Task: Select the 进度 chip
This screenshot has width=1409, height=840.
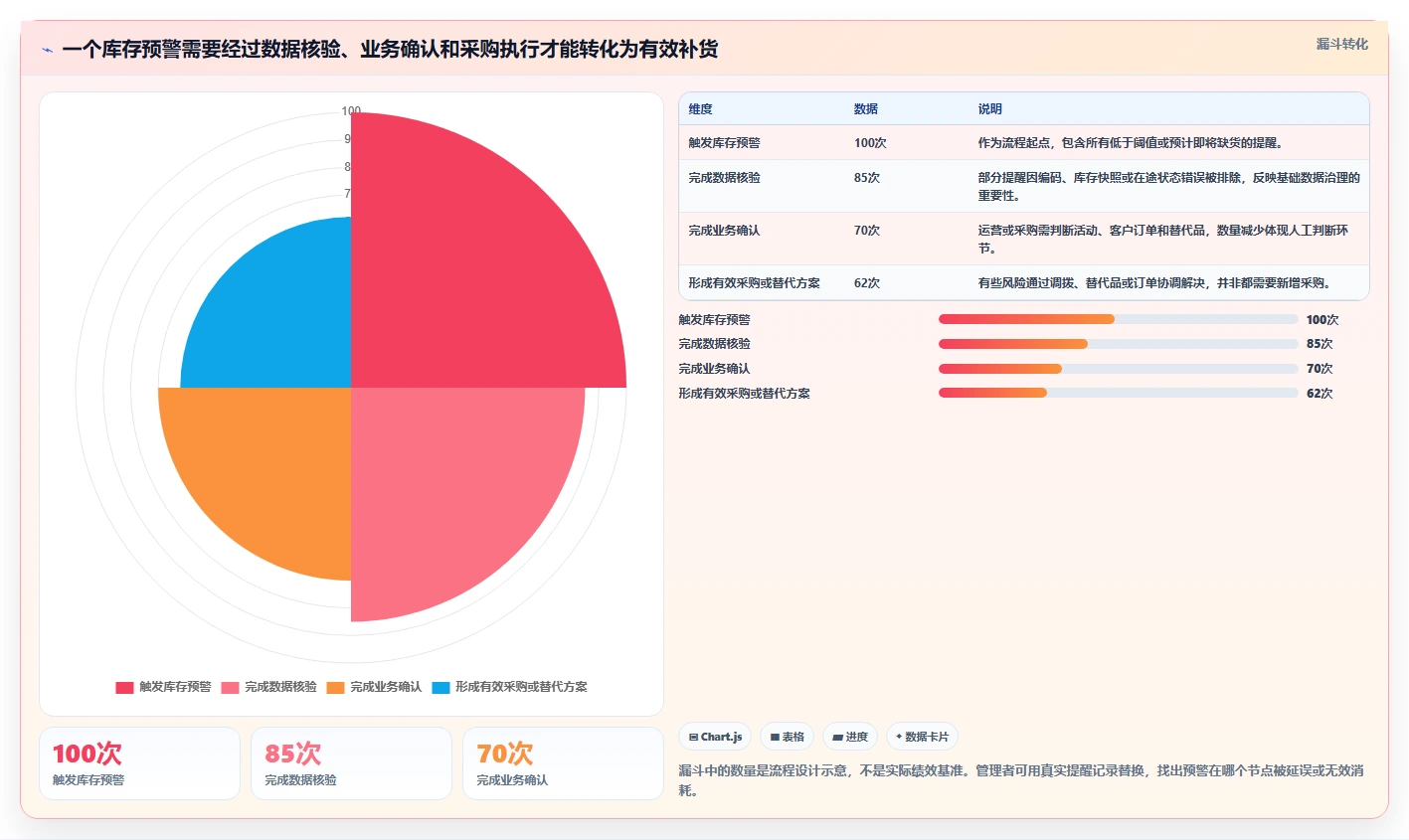Action: 850,737
